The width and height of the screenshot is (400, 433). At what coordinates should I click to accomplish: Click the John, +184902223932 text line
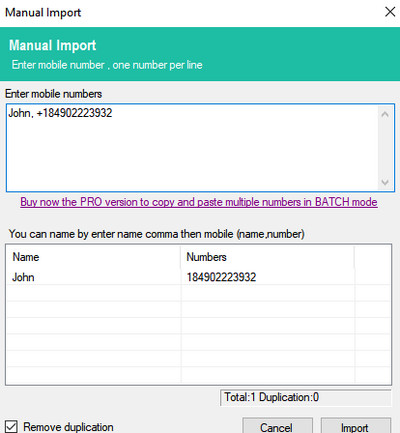(x=60, y=113)
